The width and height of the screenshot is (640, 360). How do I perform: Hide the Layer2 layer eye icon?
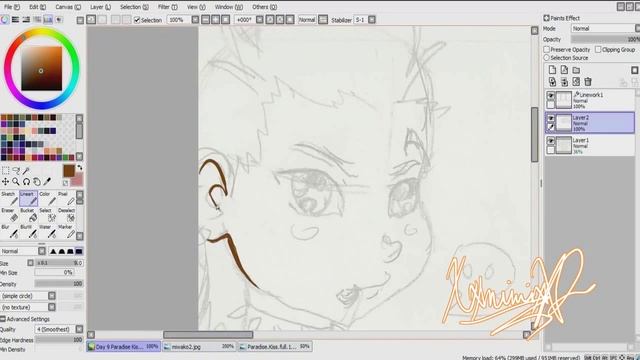[x=551, y=118]
